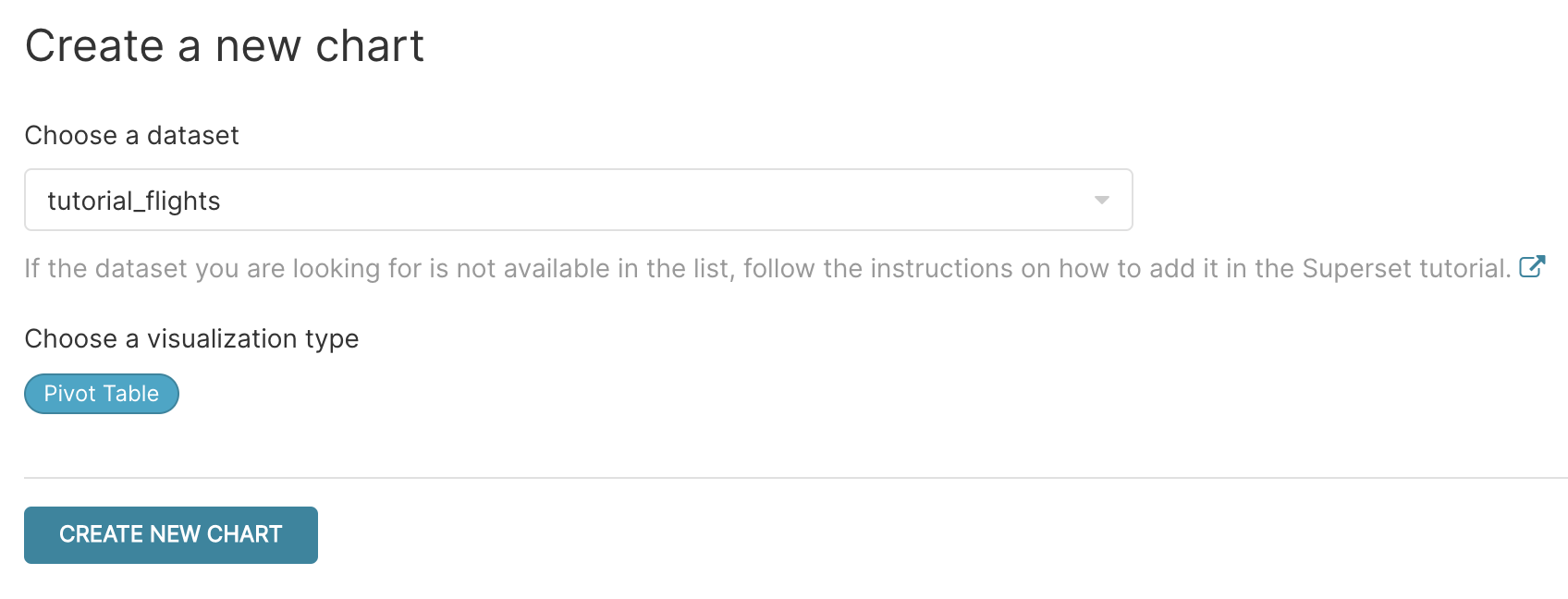Click the 'Choose a dataset' label
Screen dimensions: 1568x599
tap(132, 136)
